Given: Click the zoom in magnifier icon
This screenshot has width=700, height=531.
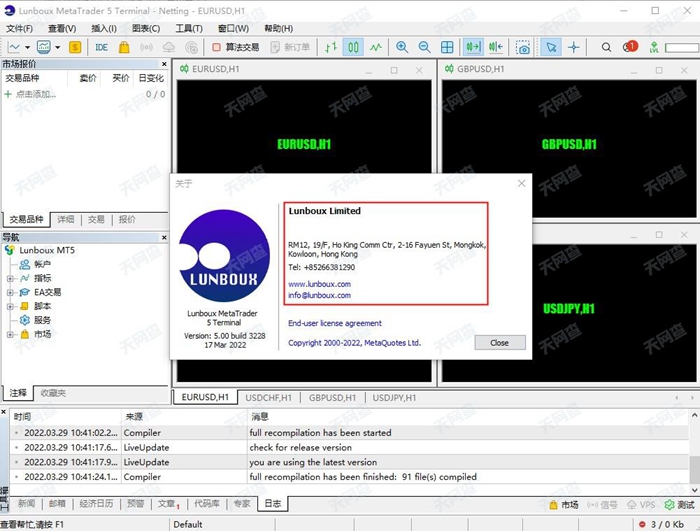Looking at the screenshot, I should [402, 47].
